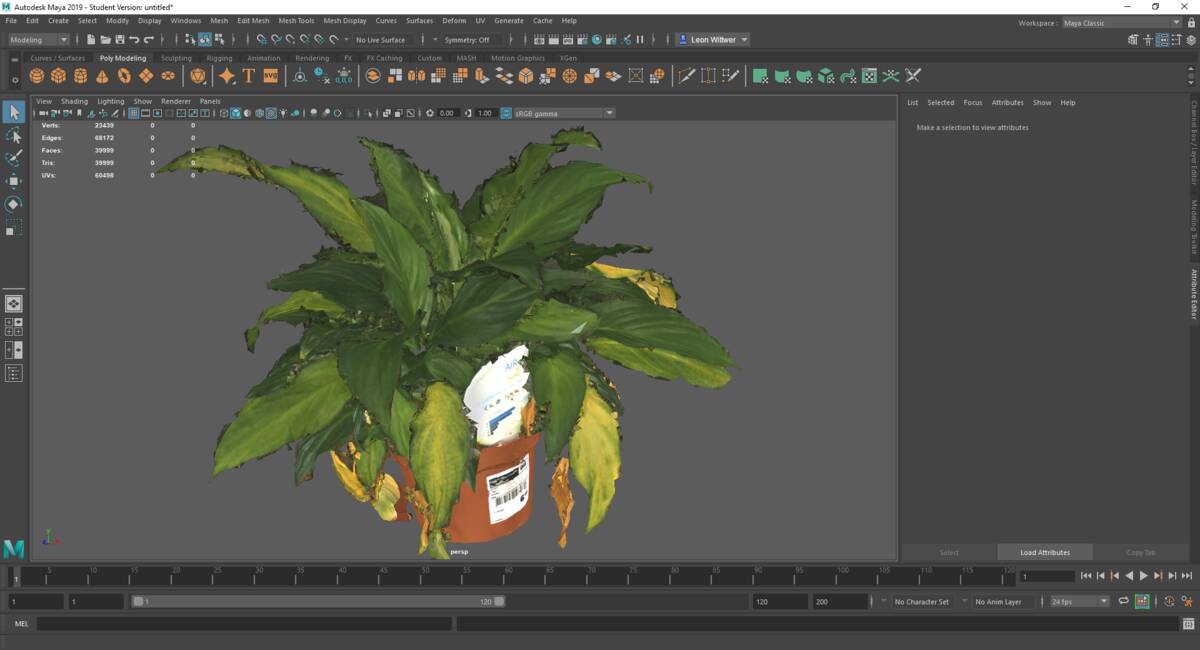Activate the Lasso Select tool
The height and width of the screenshot is (650, 1200).
[x=14, y=135]
